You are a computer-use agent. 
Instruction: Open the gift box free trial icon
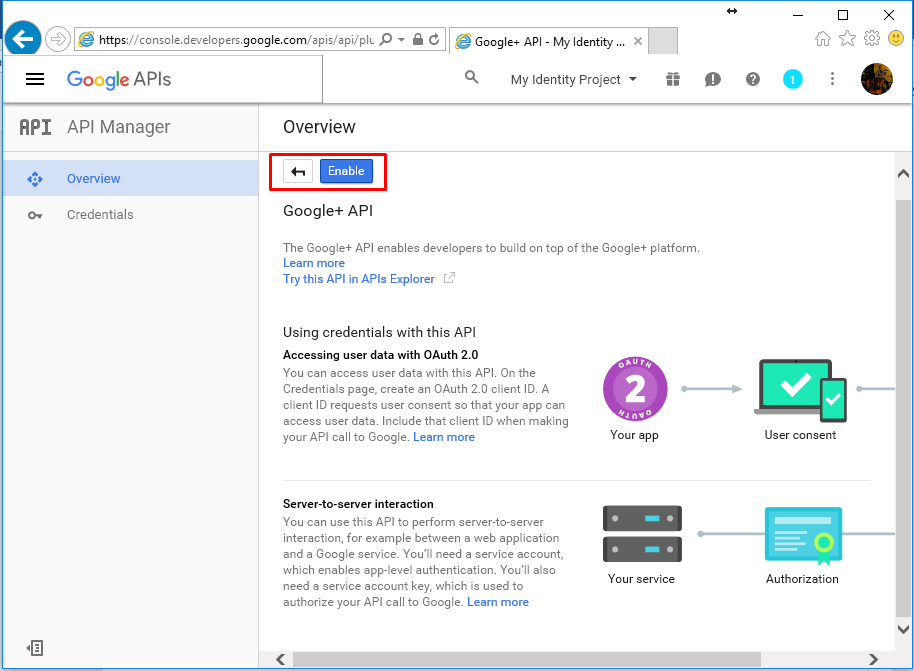673,79
